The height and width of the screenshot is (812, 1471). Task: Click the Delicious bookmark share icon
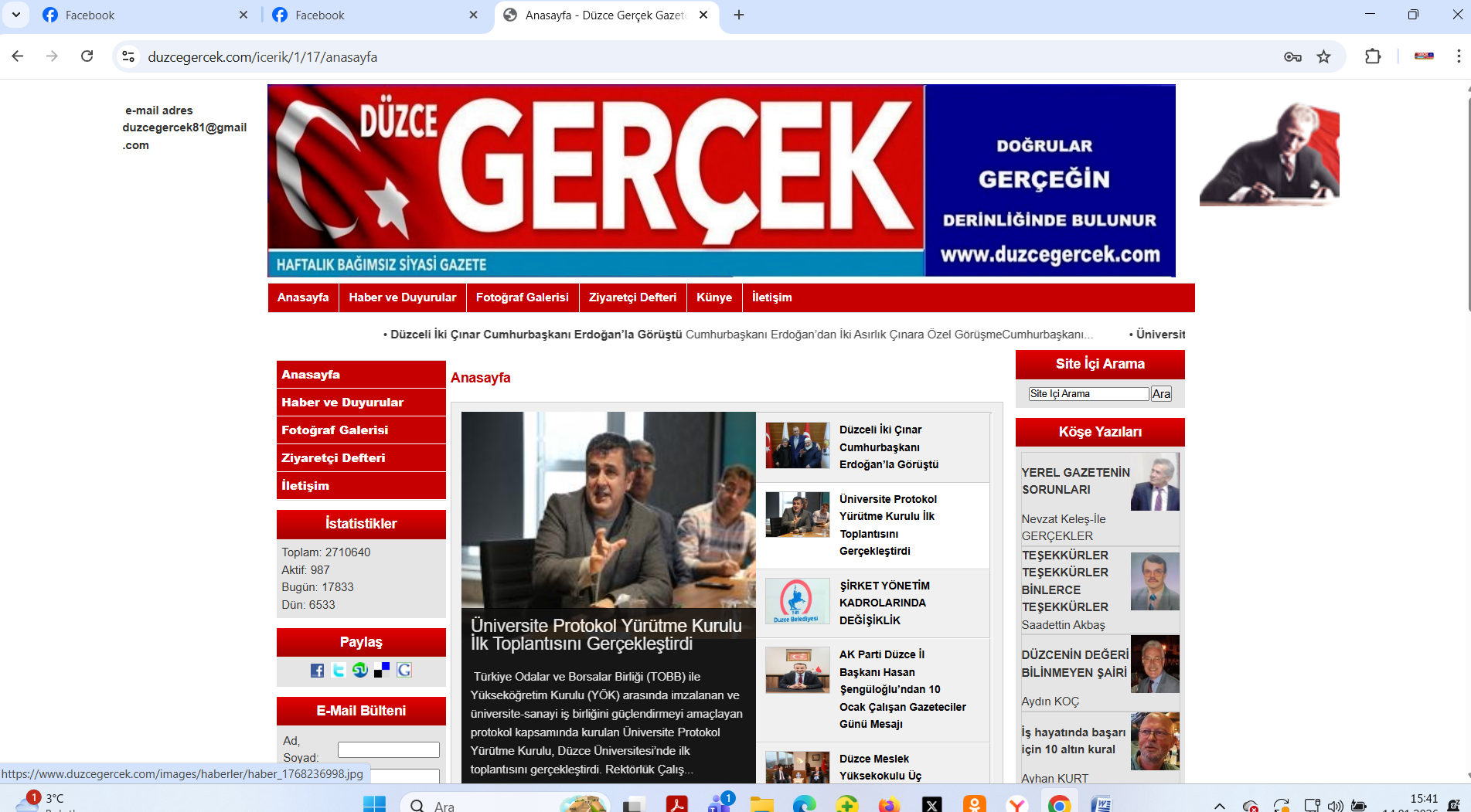(382, 671)
